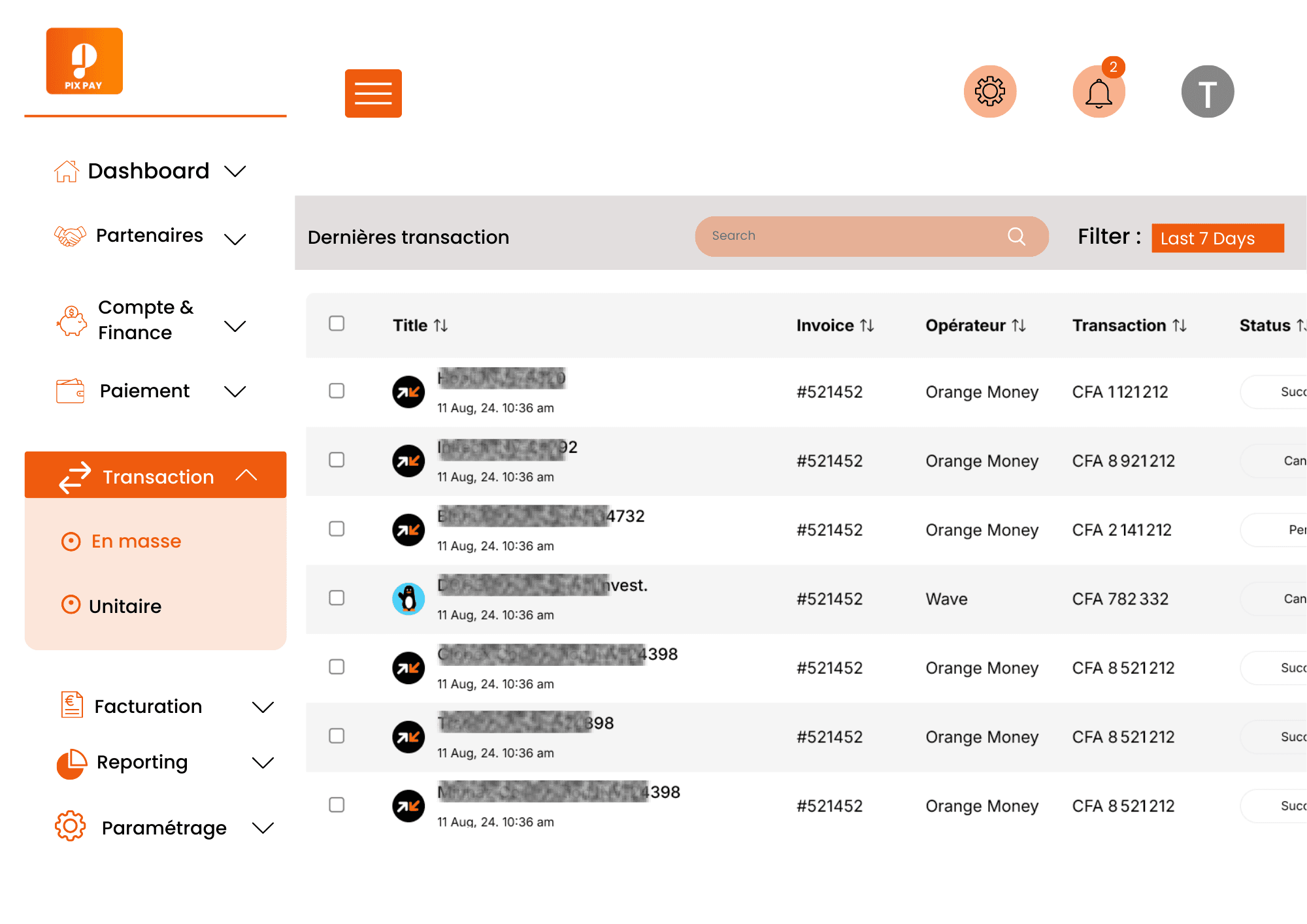The image size is (1307, 924).
Task: Sort by Invoice column arrows
Action: click(867, 325)
